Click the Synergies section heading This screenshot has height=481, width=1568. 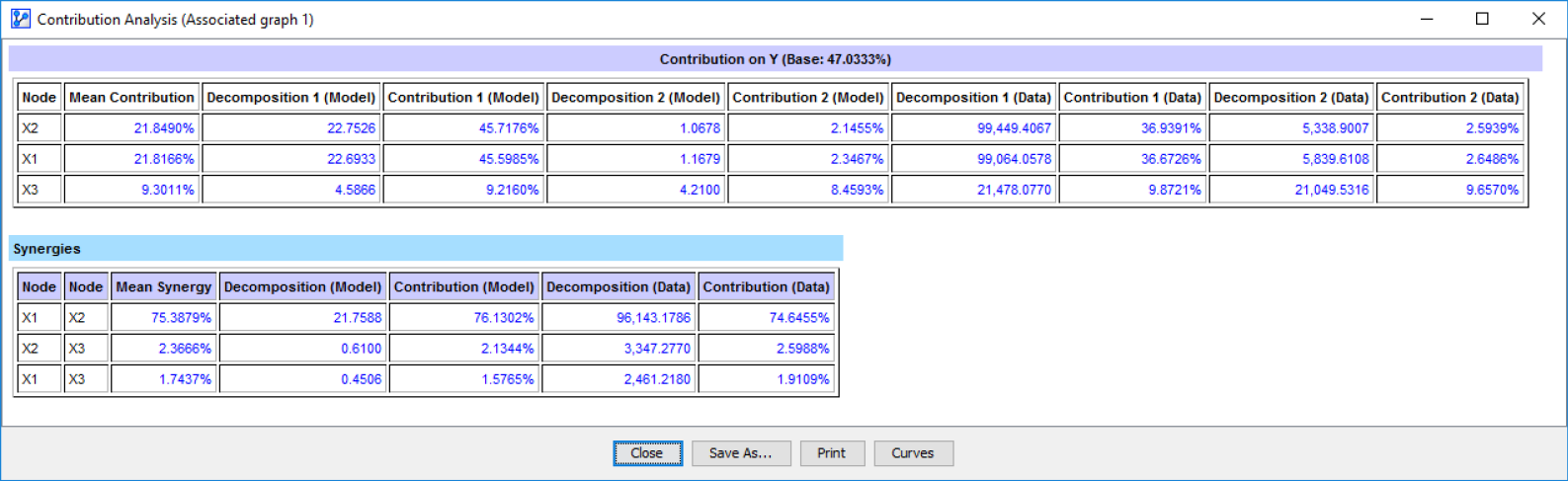[x=47, y=249]
